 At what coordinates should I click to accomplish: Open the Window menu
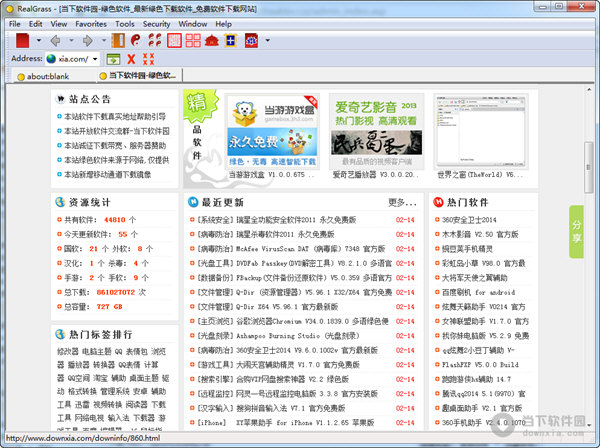pos(192,24)
